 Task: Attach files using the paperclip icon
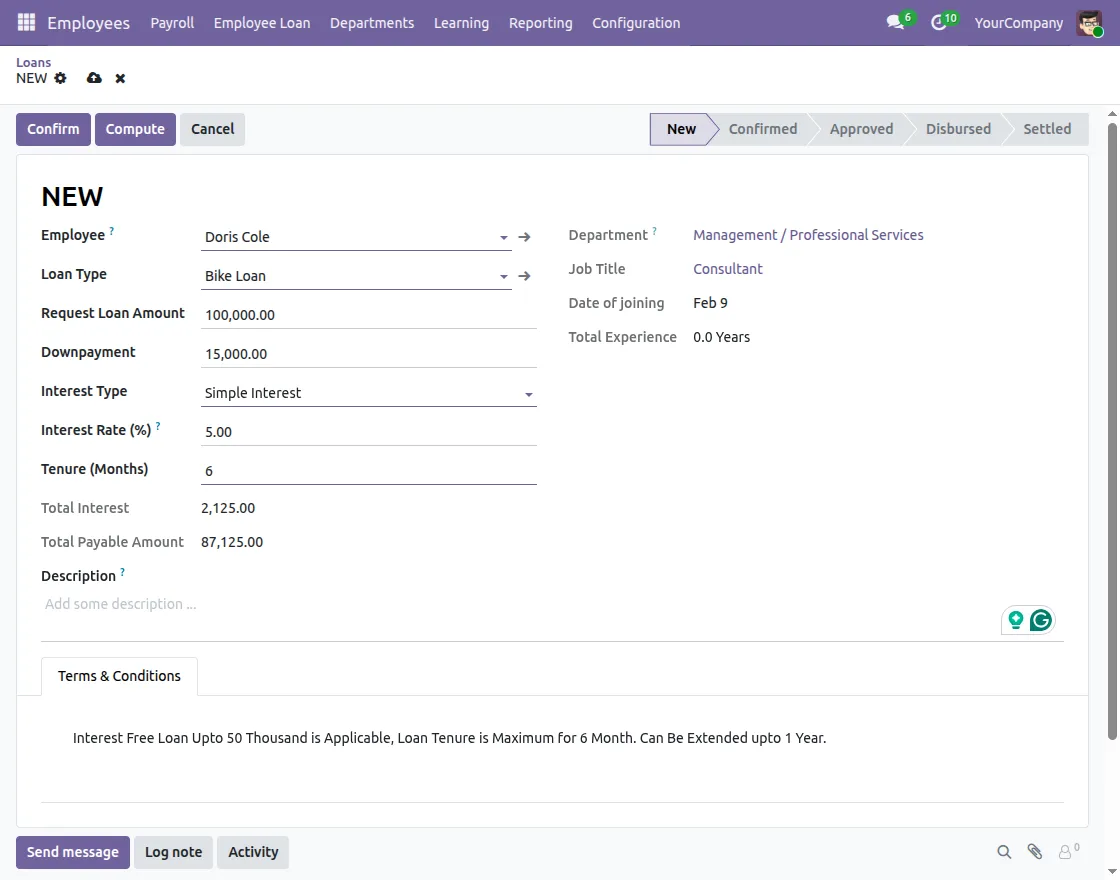point(1034,852)
